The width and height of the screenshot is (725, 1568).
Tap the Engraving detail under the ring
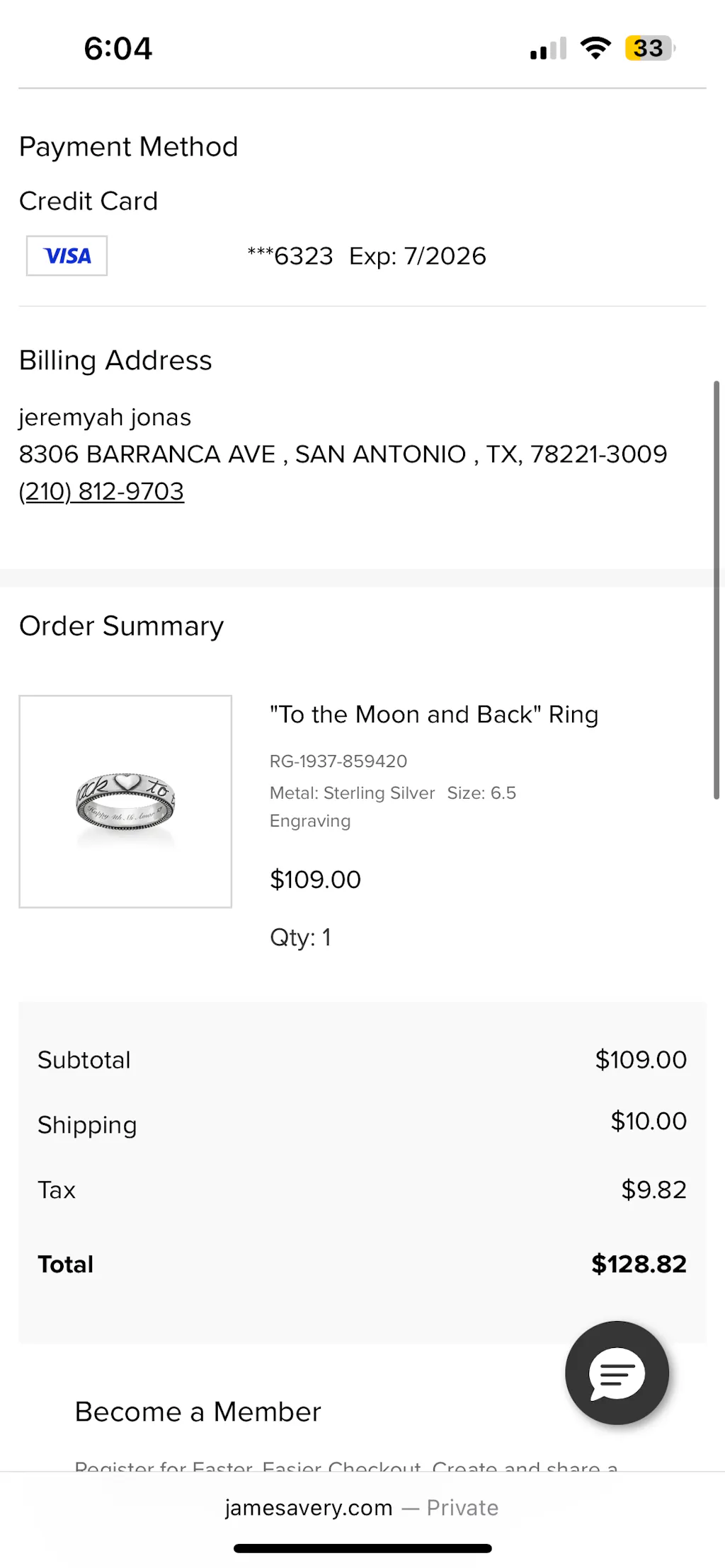[310, 821]
